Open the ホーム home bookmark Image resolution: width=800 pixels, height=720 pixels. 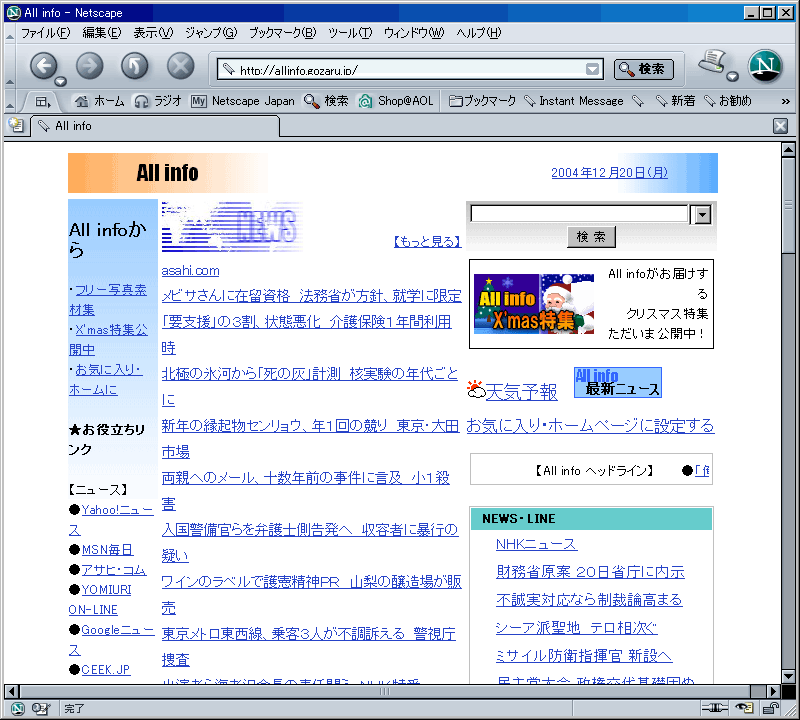99,101
